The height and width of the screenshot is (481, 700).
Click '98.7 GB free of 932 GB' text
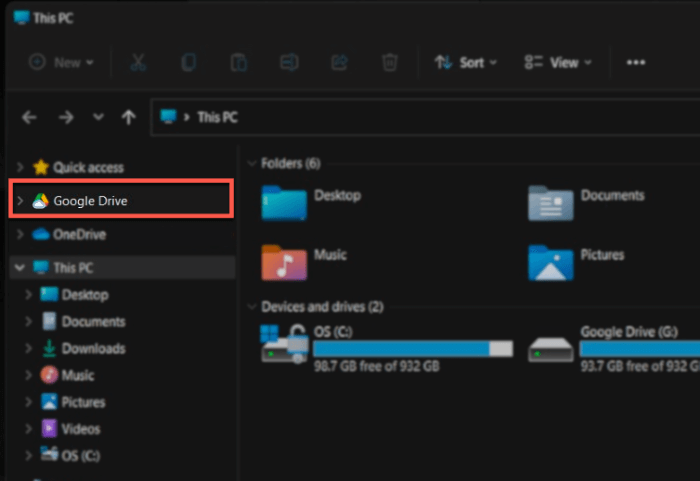pos(376,366)
